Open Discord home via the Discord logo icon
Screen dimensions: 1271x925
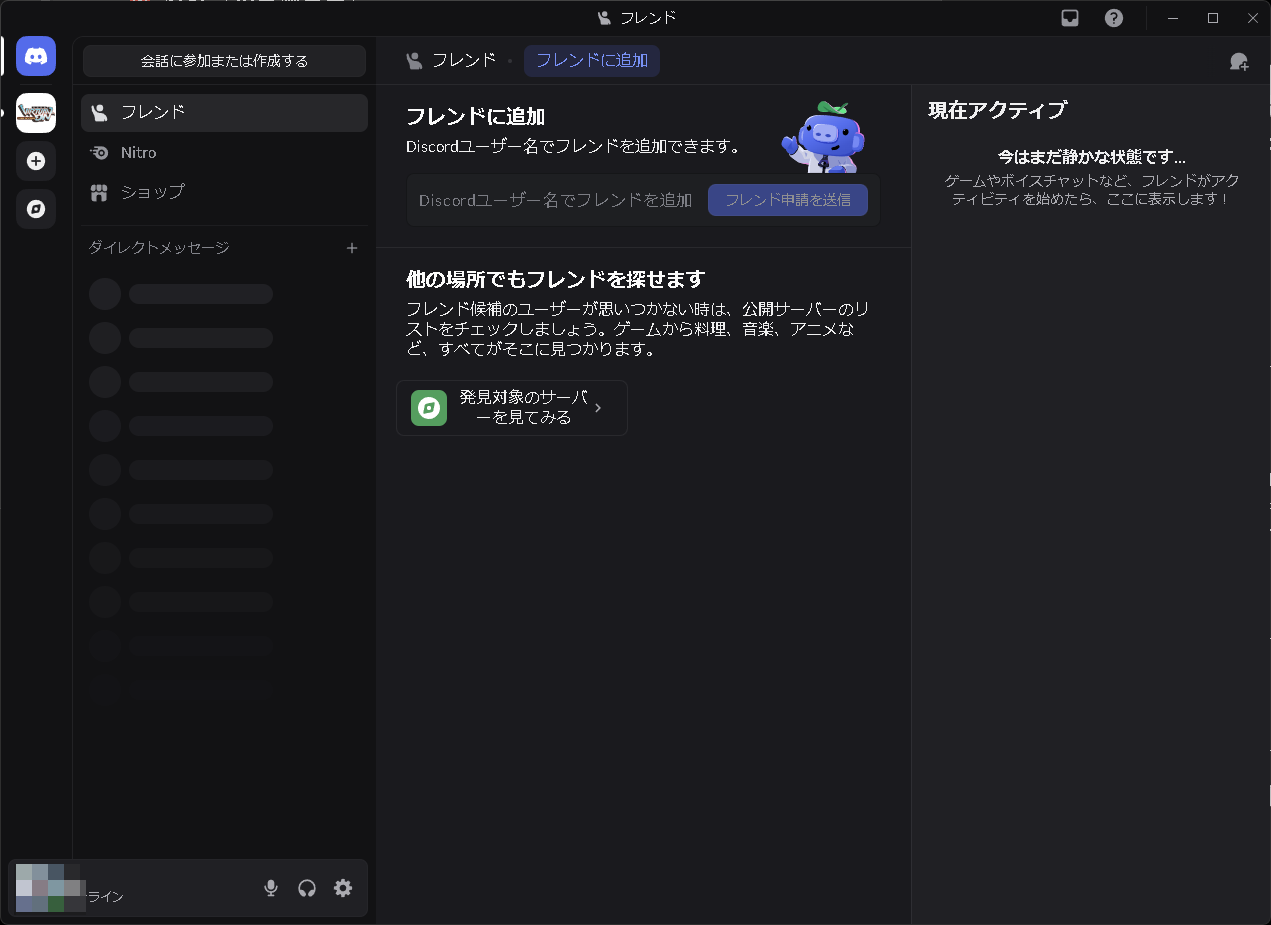click(x=36, y=56)
